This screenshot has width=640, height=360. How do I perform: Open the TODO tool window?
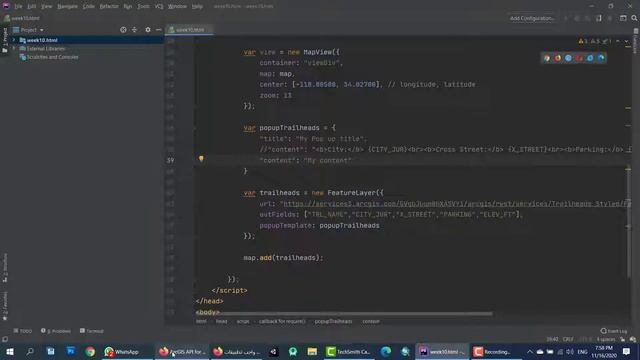click(x=22, y=331)
